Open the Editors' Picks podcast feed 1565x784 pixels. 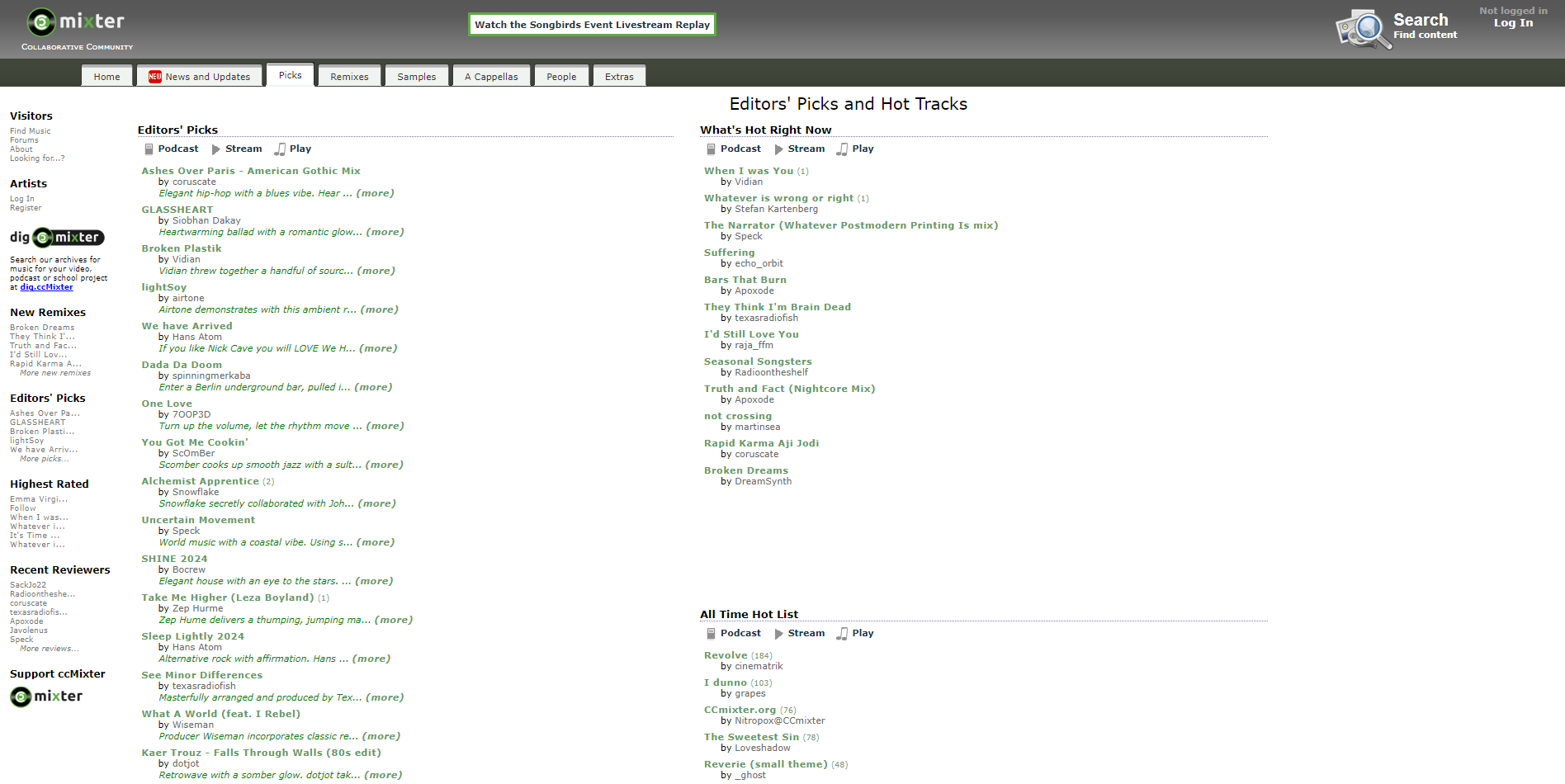click(x=177, y=149)
